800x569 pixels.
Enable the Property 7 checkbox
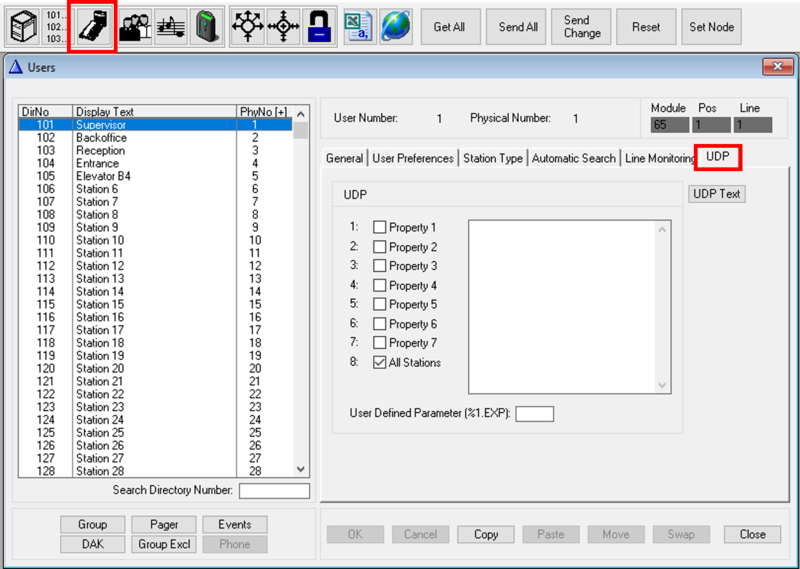tap(379, 342)
